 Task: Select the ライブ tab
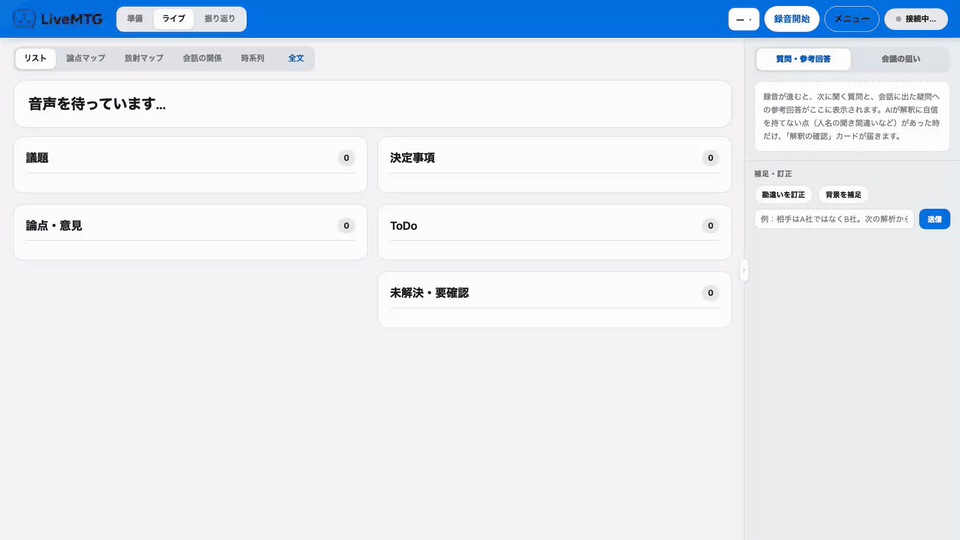[173, 19]
